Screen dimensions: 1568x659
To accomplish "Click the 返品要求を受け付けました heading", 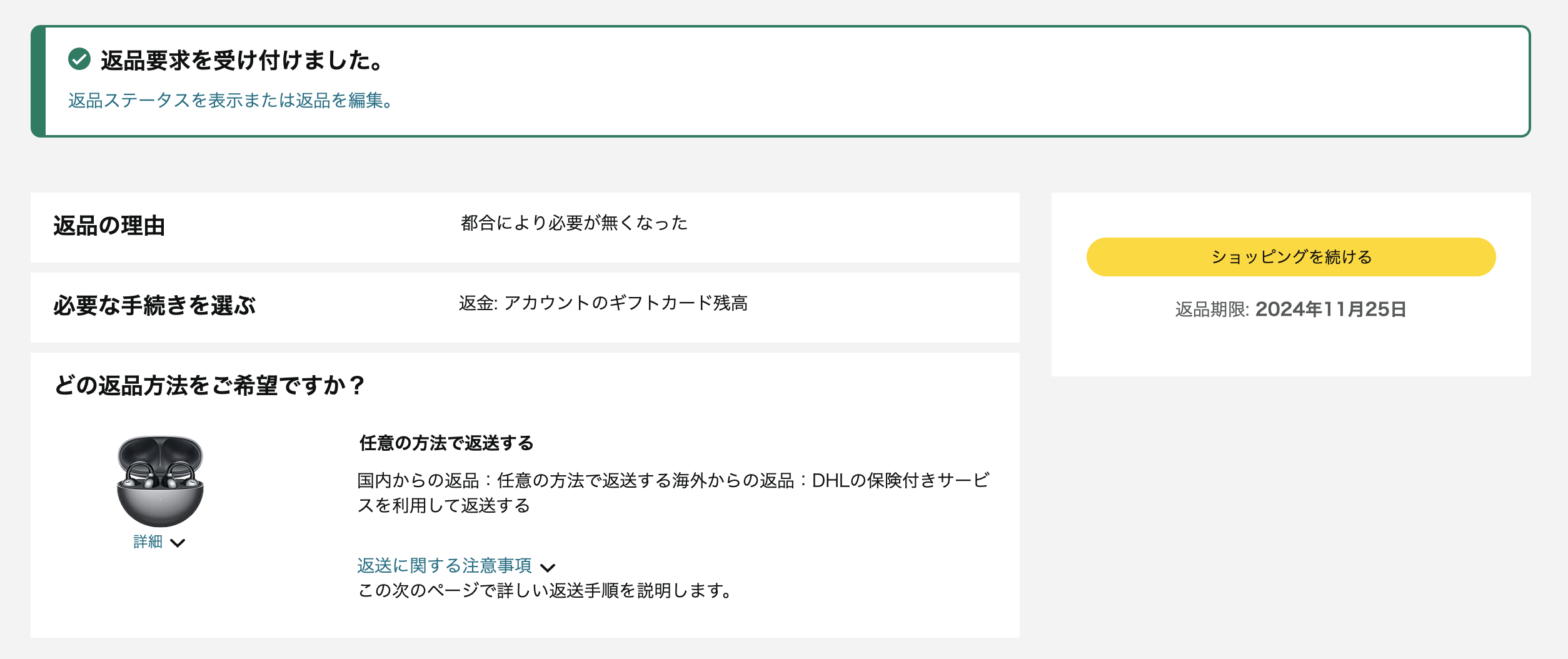I will (241, 61).
